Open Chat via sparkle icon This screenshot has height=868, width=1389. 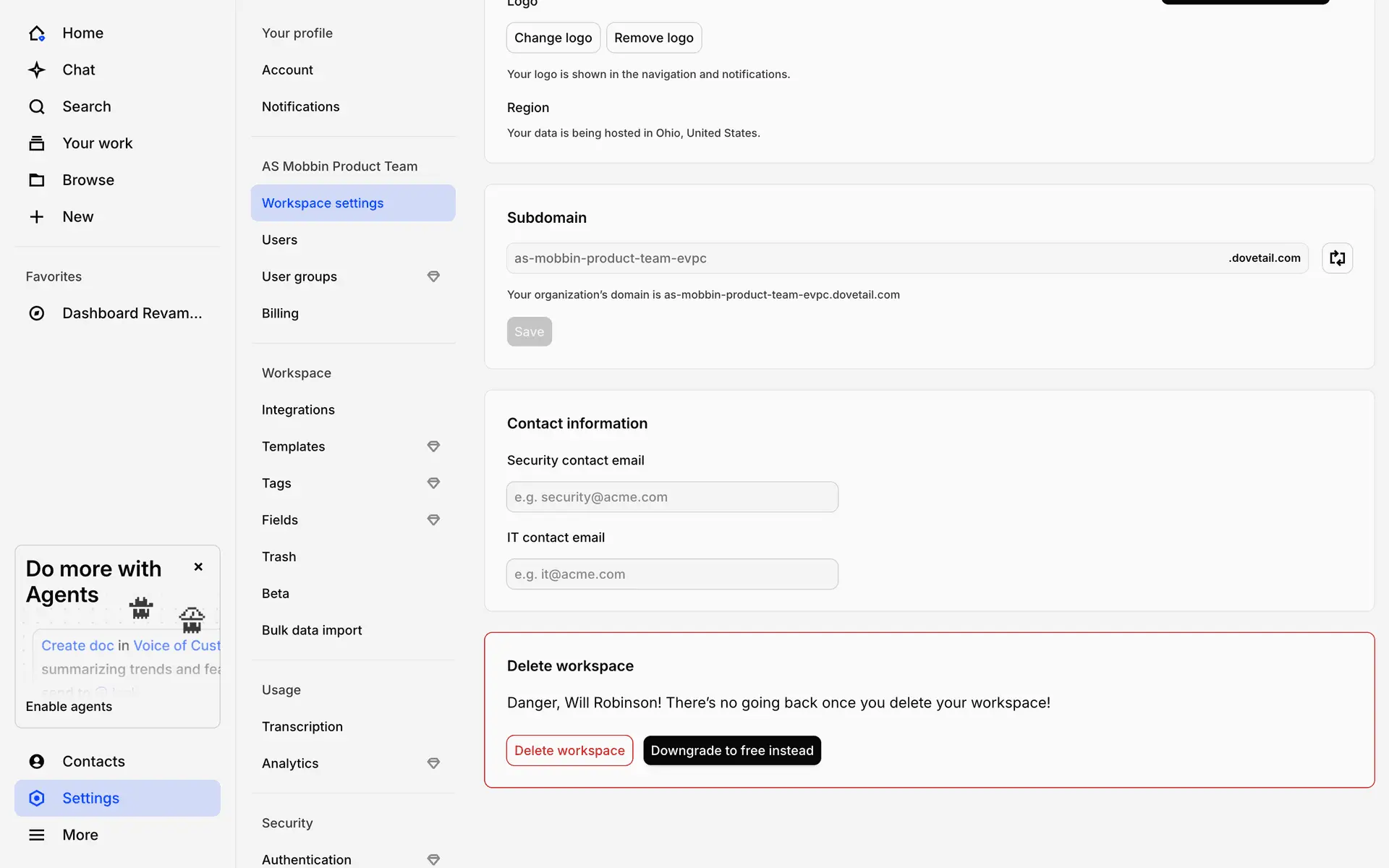point(37,70)
